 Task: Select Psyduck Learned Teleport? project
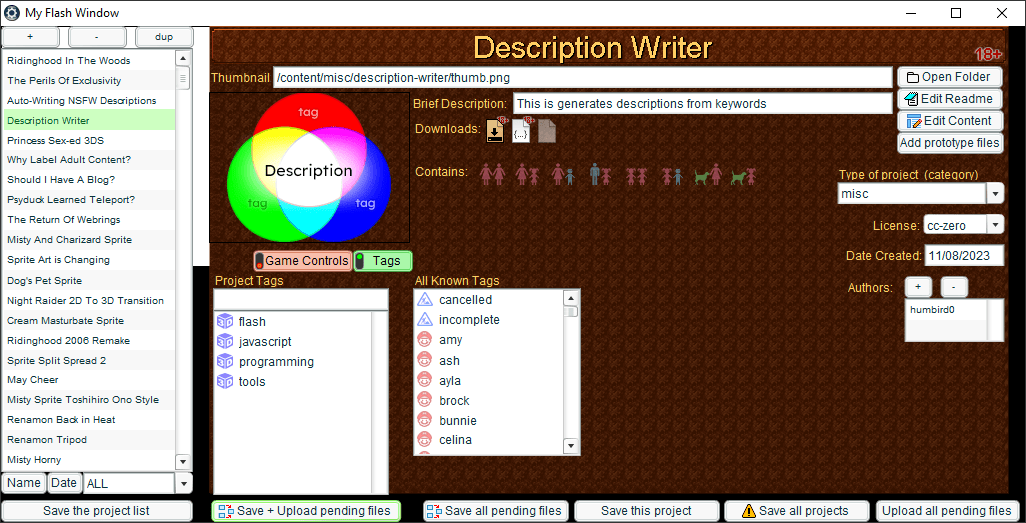pyautogui.click(x=89, y=200)
